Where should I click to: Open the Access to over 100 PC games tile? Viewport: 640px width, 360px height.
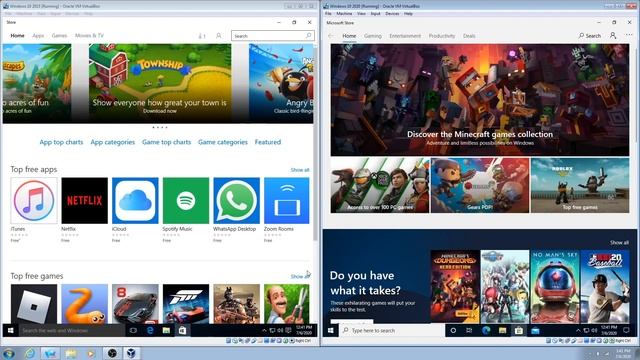click(x=380, y=185)
